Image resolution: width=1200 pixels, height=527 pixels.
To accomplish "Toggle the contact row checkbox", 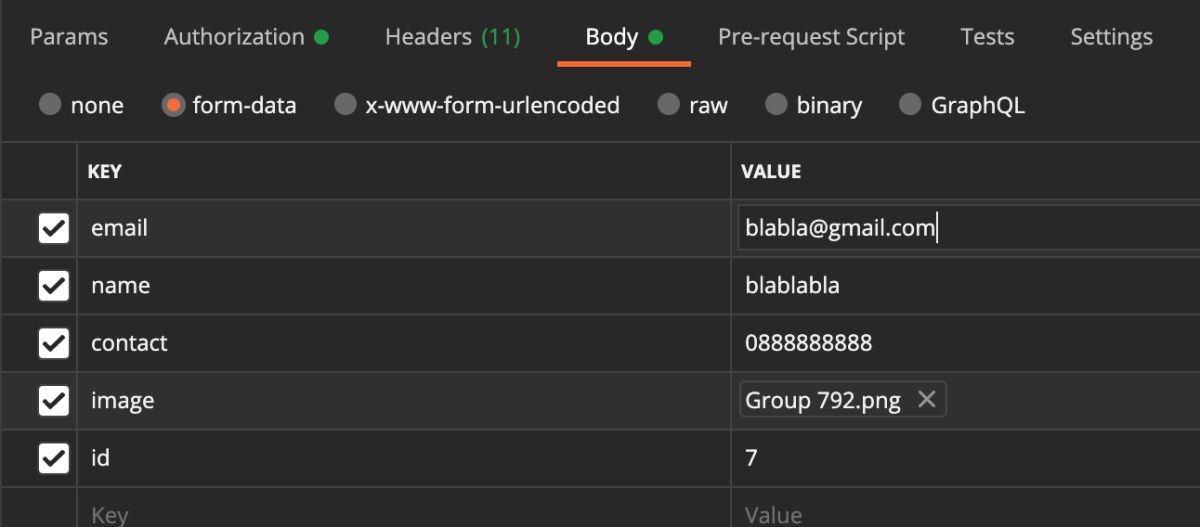I will [x=53, y=344].
